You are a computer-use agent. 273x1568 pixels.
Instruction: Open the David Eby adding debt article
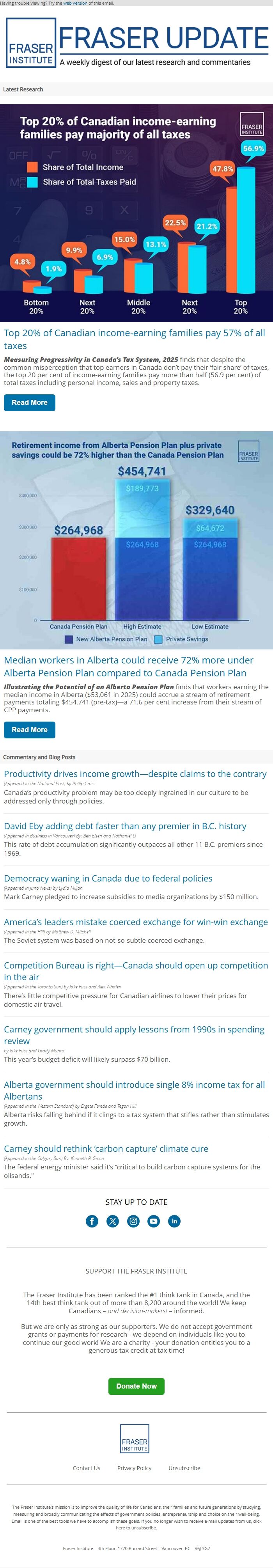click(x=125, y=826)
